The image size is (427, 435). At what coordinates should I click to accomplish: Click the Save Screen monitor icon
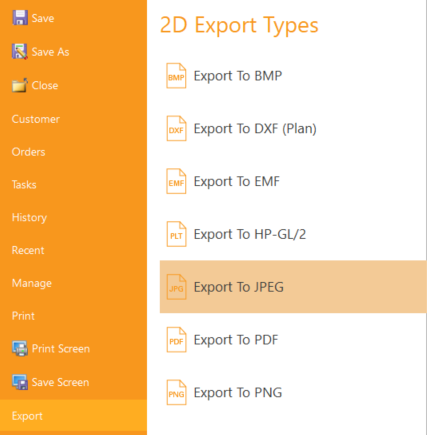click(x=20, y=382)
